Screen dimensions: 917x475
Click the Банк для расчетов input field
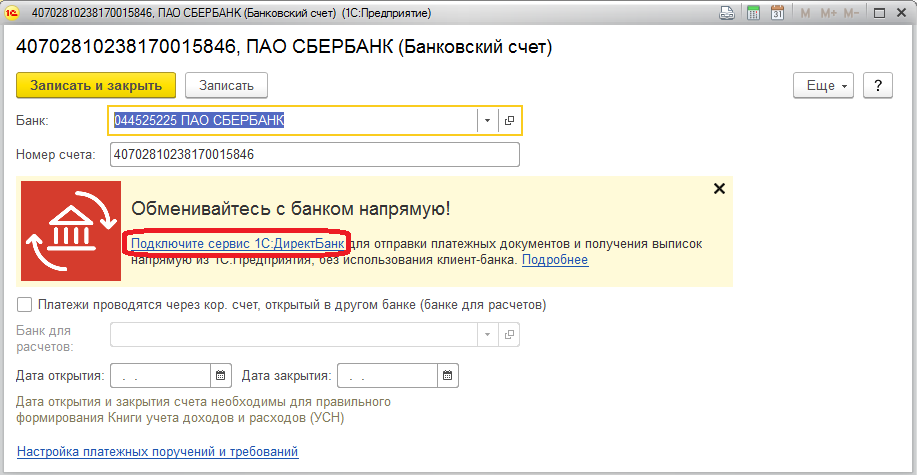(x=294, y=335)
